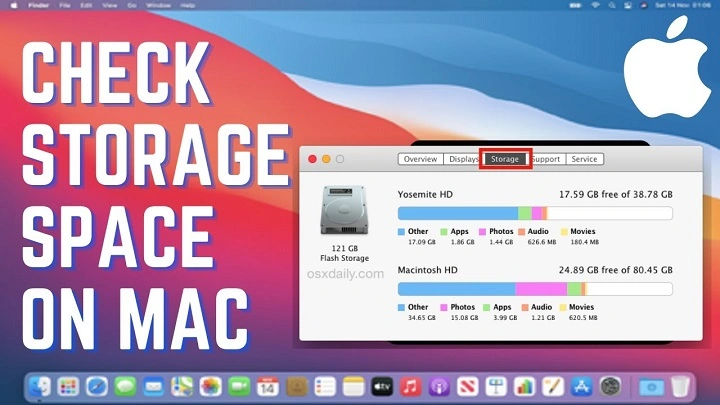Launch the Music app from Dock
Screen dimensions: 720x405
point(410,386)
